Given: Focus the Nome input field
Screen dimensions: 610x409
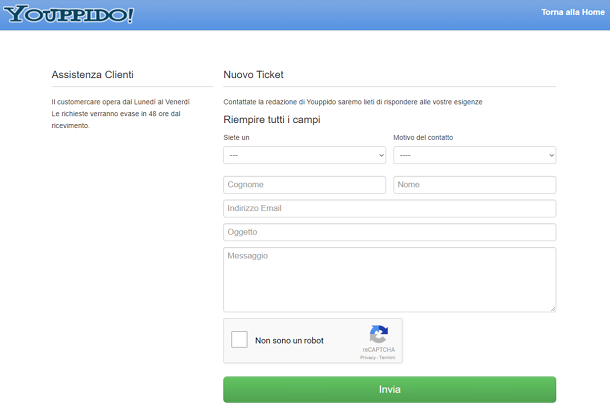Looking at the screenshot, I should pyautogui.click(x=474, y=185).
